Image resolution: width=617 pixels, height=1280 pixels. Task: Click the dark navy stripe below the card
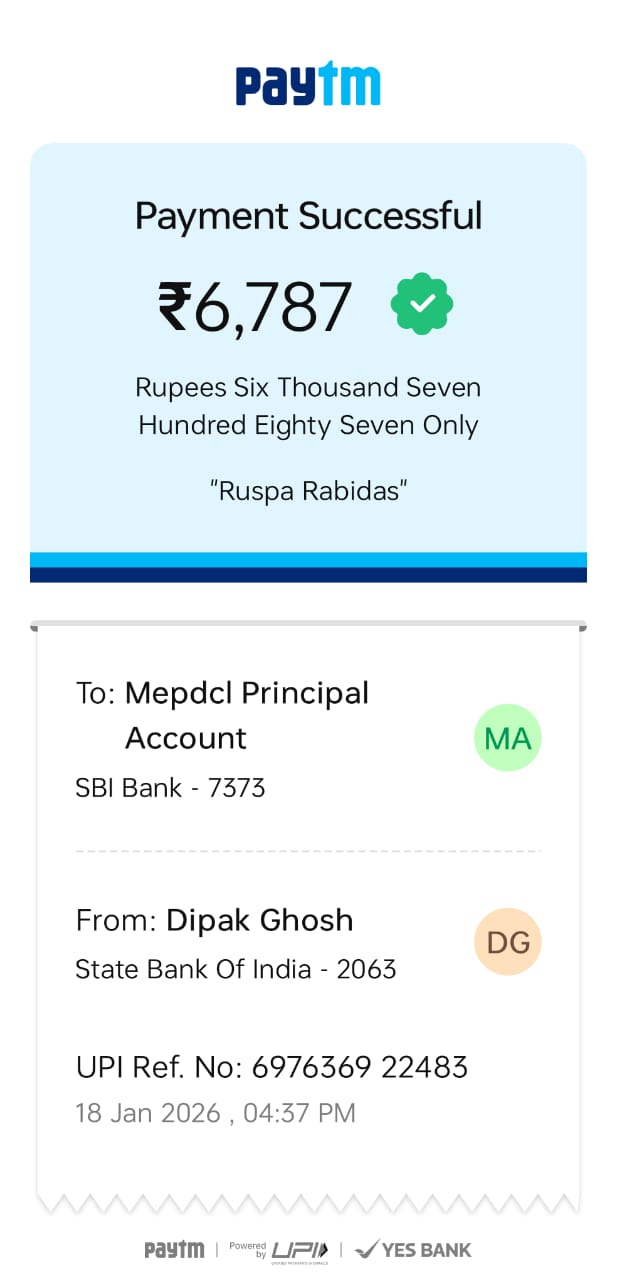[x=308, y=574]
